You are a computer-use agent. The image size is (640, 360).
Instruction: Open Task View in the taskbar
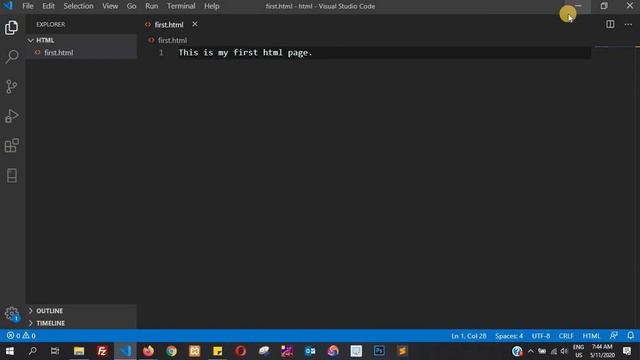[55, 351]
